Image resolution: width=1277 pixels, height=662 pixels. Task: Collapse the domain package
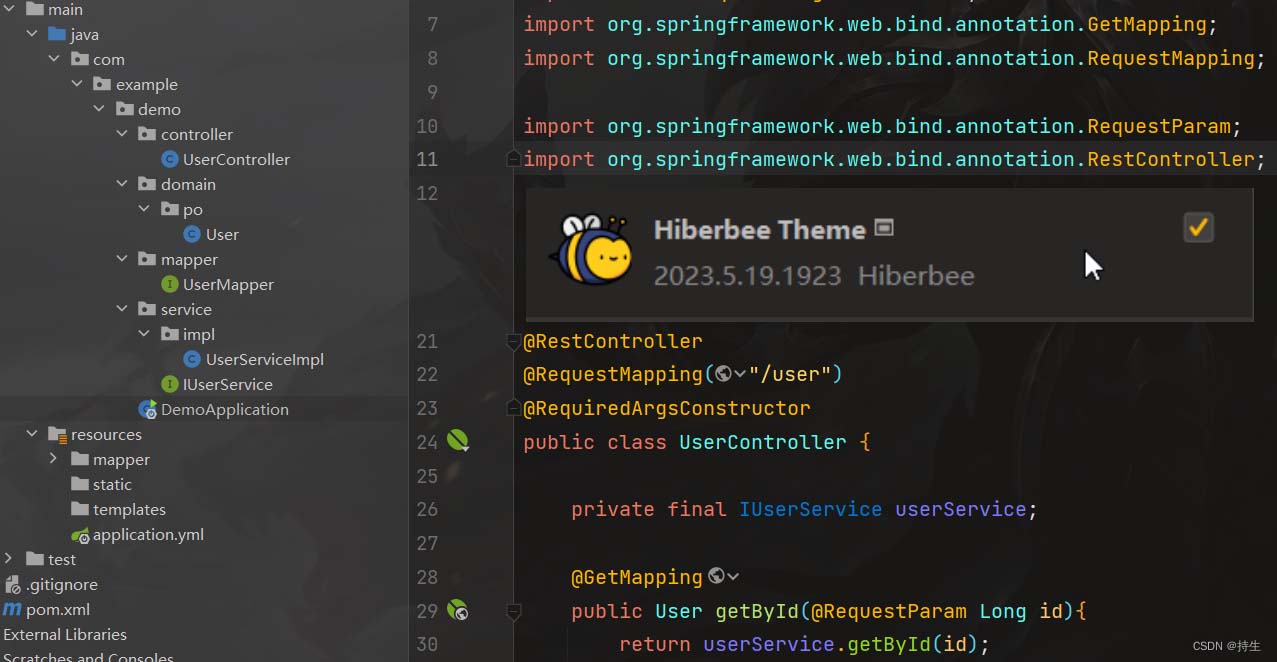pyautogui.click(x=122, y=184)
